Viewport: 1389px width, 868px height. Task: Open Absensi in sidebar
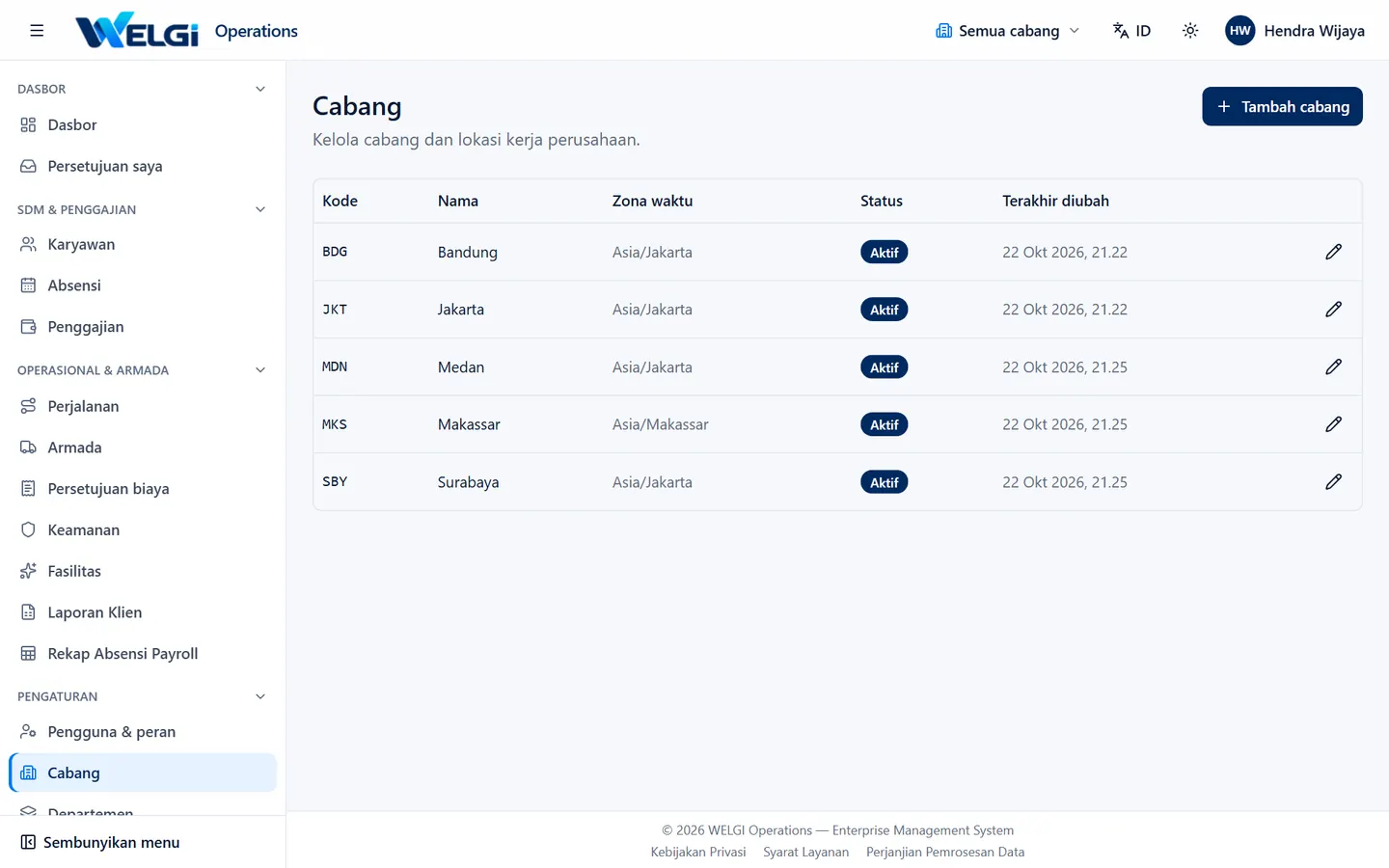[143, 285]
